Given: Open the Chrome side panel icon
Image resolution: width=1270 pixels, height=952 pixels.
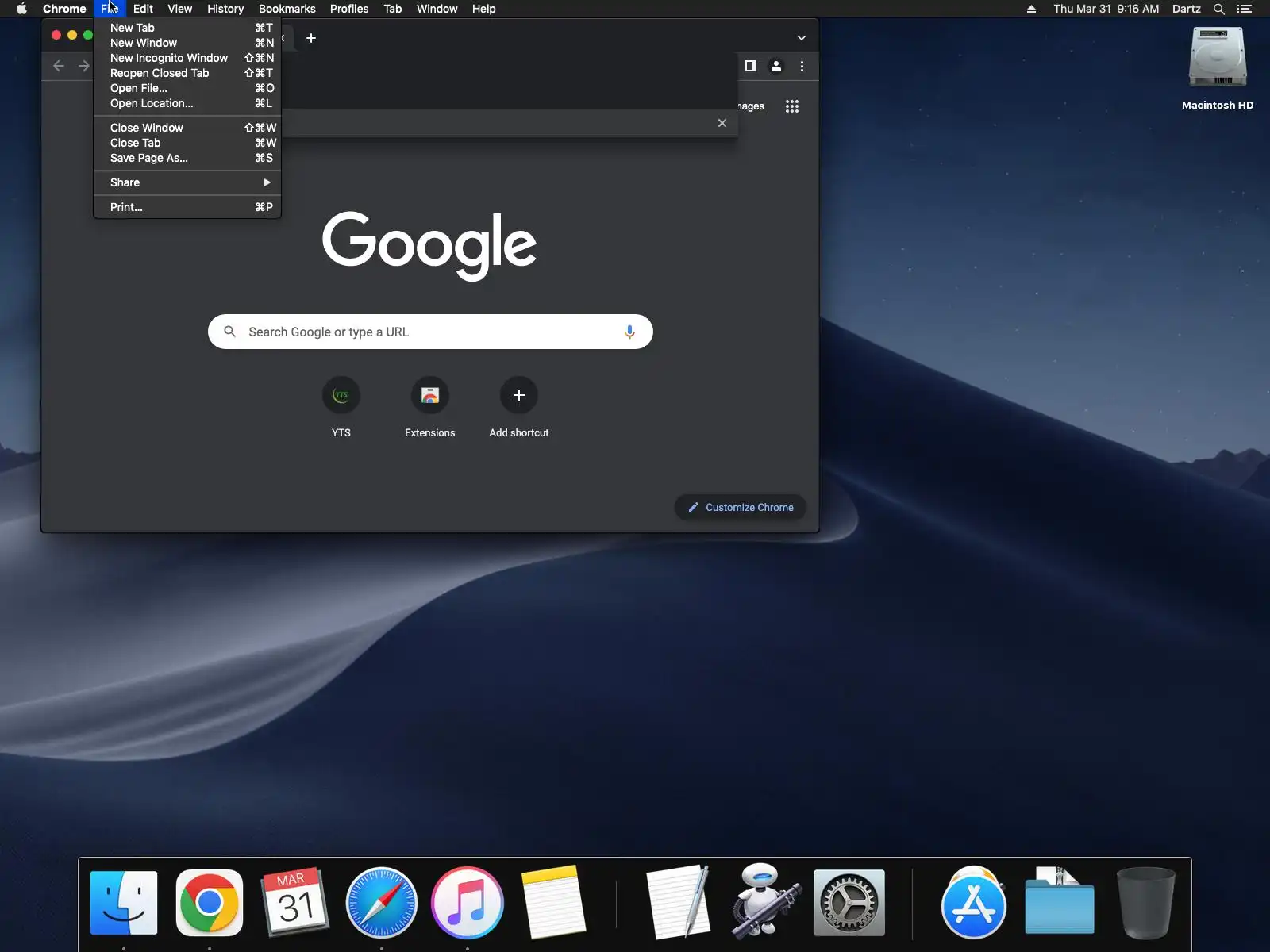Looking at the screenshot, I should pos(750,66).
